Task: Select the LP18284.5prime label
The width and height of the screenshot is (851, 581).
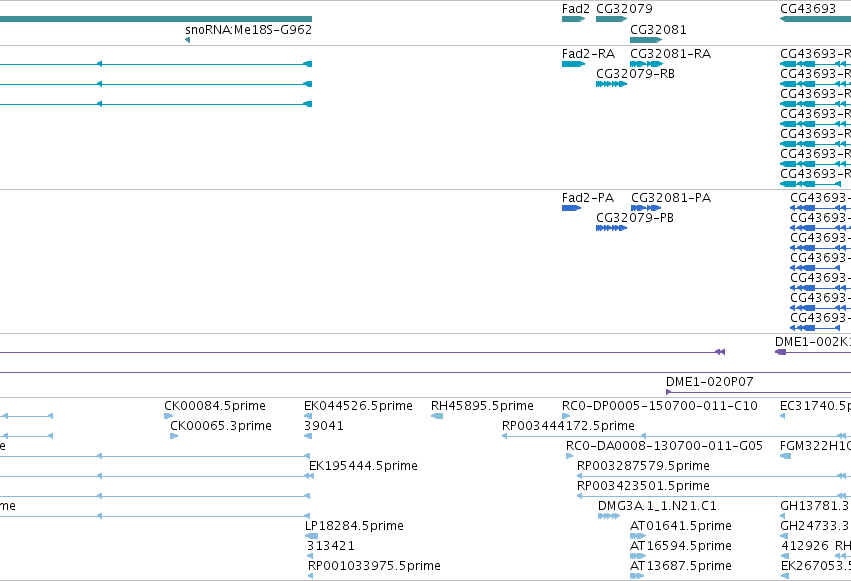Action: click(x=354, y=526)
